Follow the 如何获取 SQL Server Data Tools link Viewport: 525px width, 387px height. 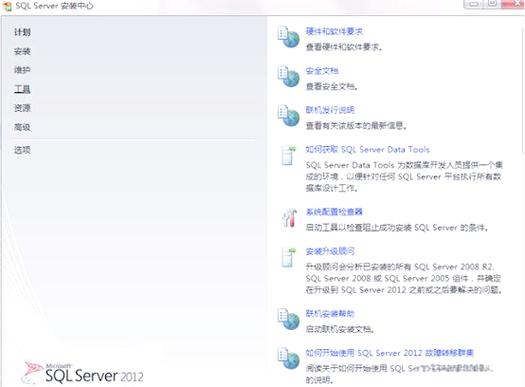(367, 149)
